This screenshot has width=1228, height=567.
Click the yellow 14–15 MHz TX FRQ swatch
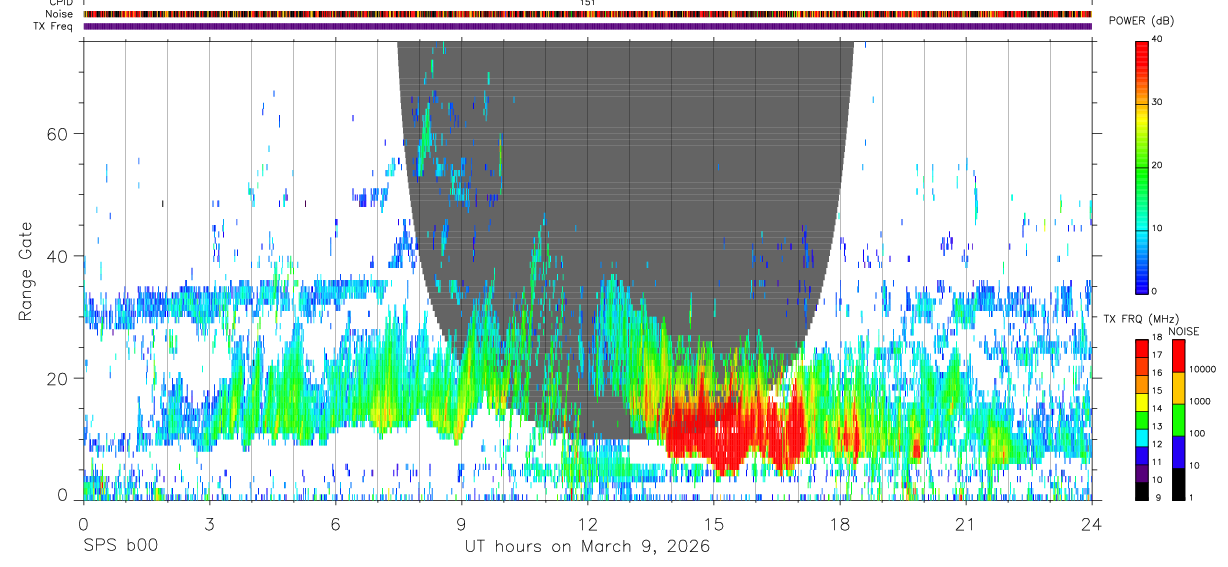[1142, 402]
